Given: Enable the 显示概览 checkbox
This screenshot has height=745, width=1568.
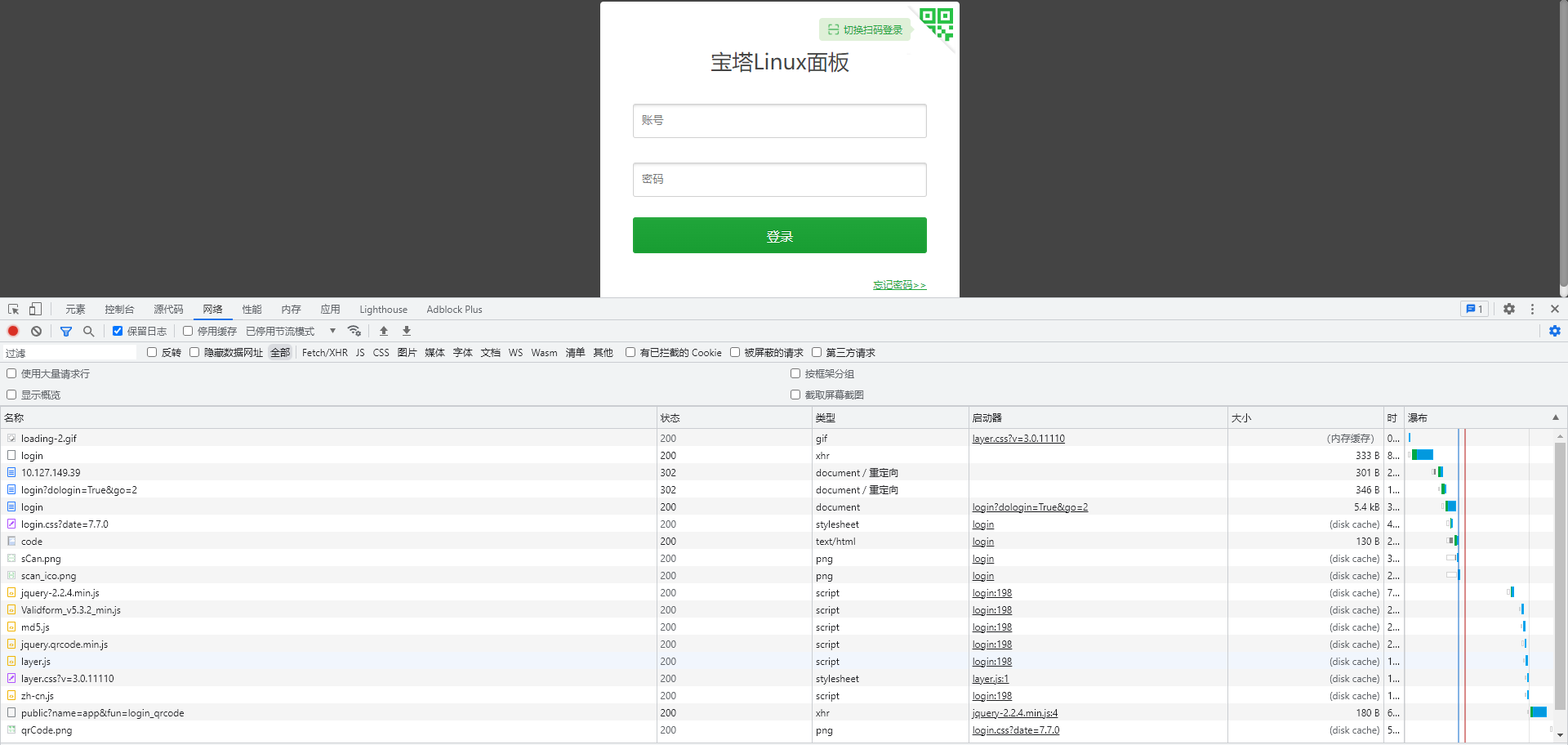Looking at the screenshot, I should click(11, 395).
